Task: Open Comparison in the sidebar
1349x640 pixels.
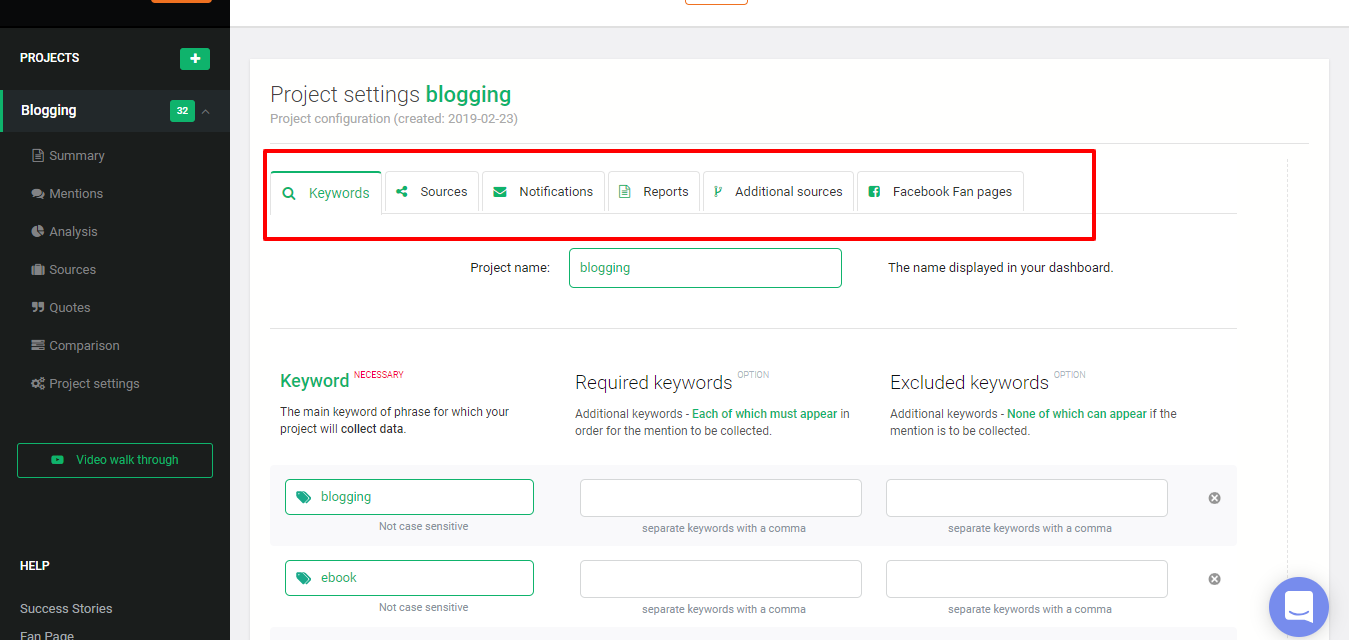Action: pos(84,346)
